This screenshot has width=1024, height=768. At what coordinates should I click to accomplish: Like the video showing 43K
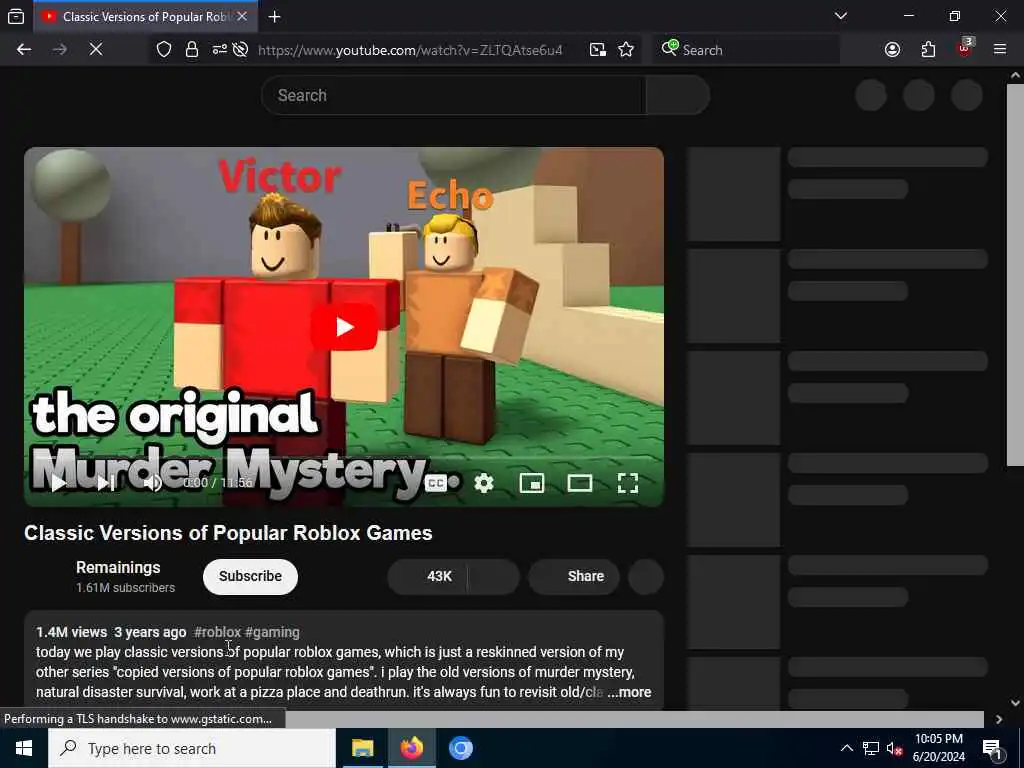tap(428, 577)
